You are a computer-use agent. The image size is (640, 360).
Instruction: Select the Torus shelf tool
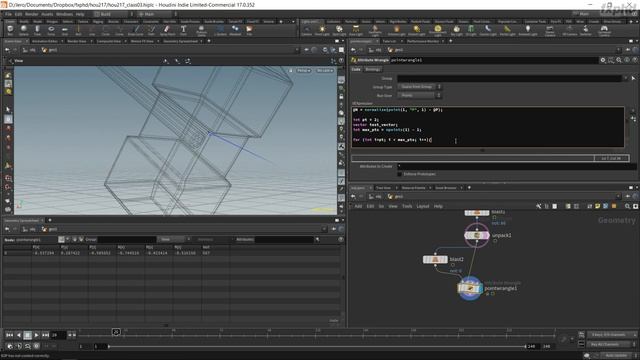pyautogui.click(x=51, y=30)
